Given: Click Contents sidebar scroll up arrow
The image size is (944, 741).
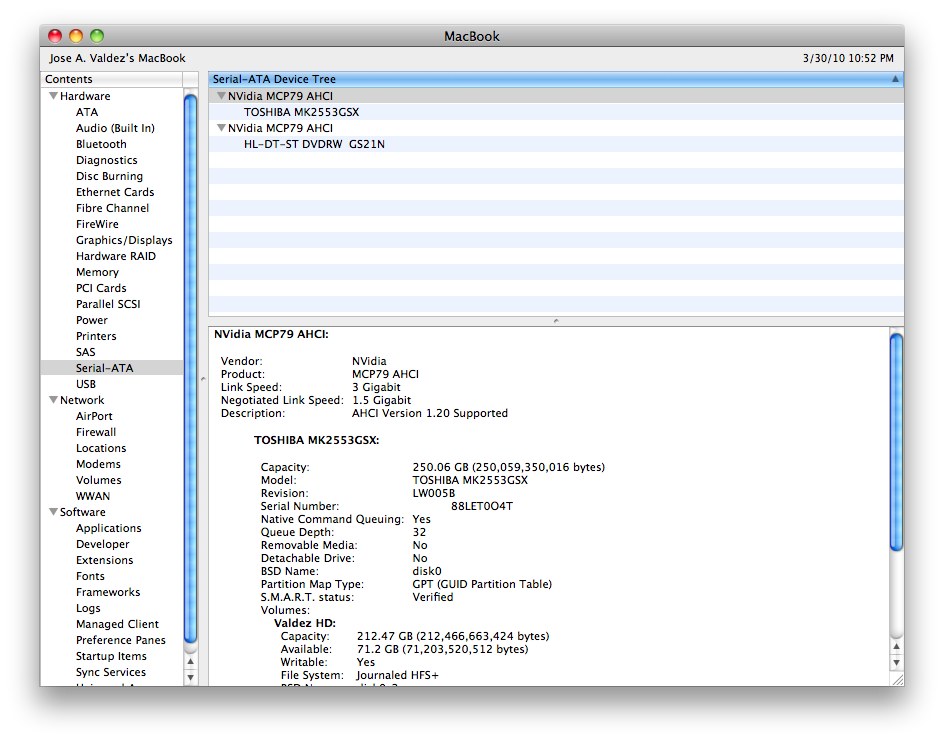Looking at the screenshot, I should point(190,662).
